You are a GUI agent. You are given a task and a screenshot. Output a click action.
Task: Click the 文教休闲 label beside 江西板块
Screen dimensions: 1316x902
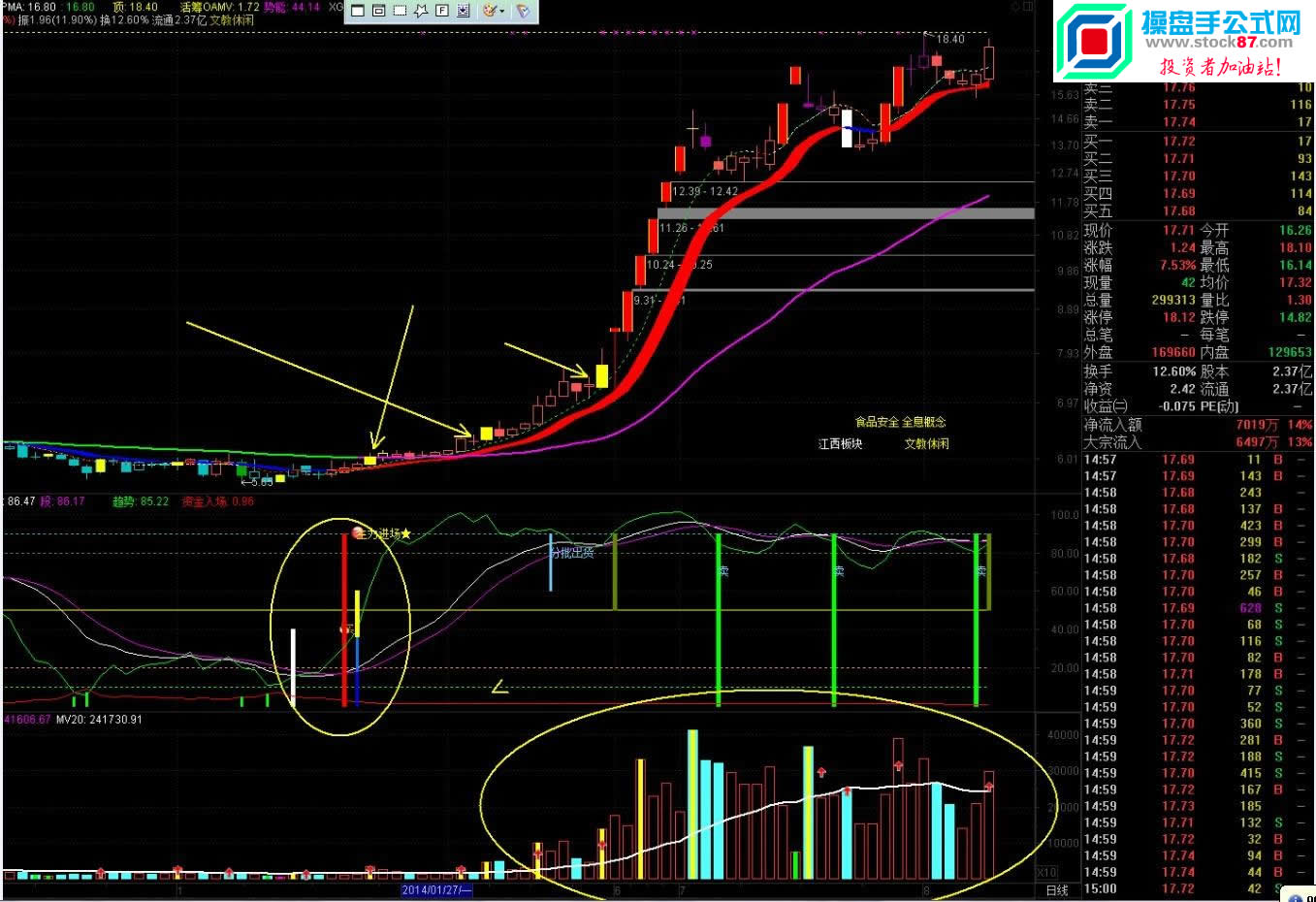point(926,443)
